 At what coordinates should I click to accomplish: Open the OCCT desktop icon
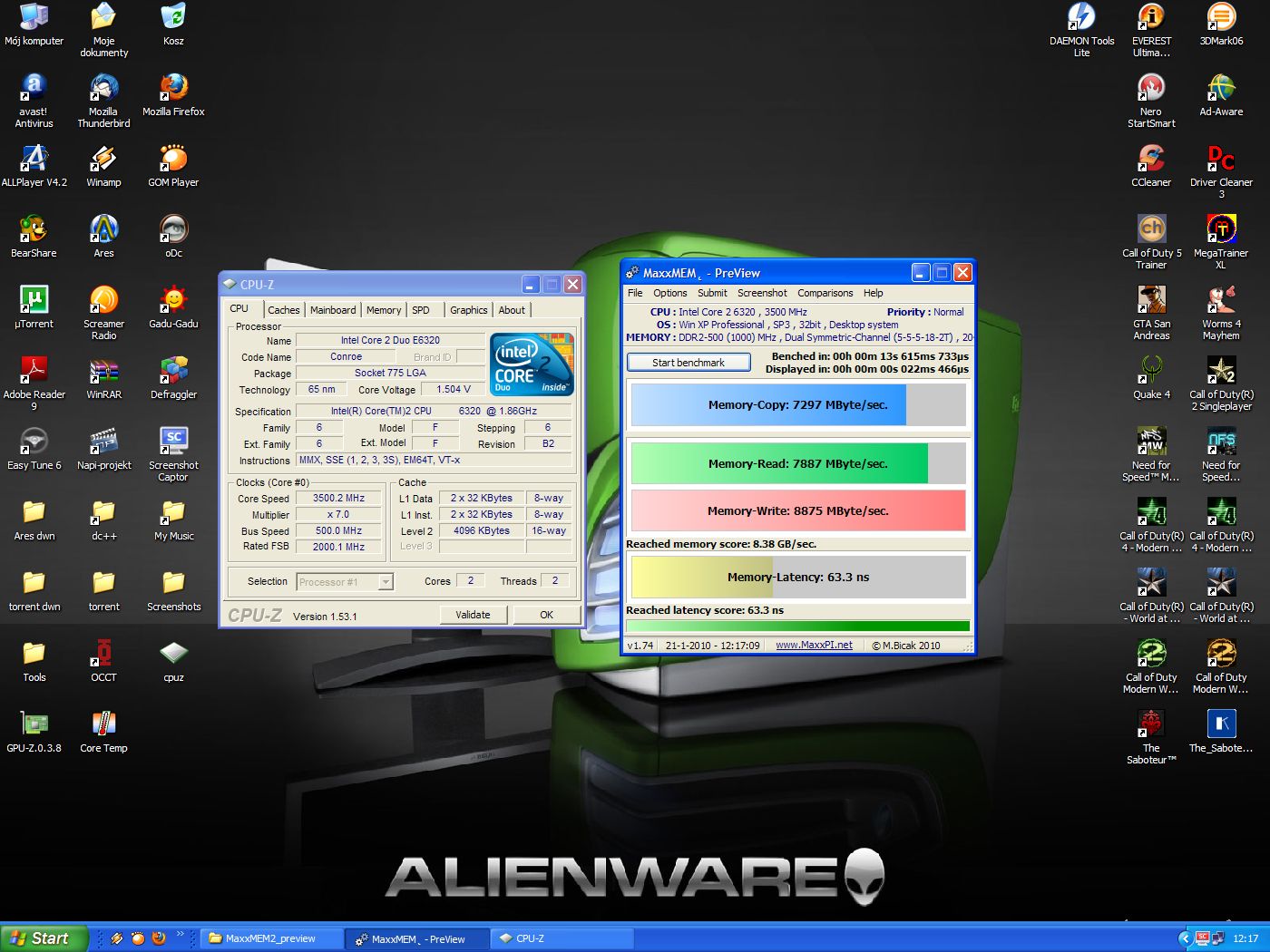[x=103, y=661]
